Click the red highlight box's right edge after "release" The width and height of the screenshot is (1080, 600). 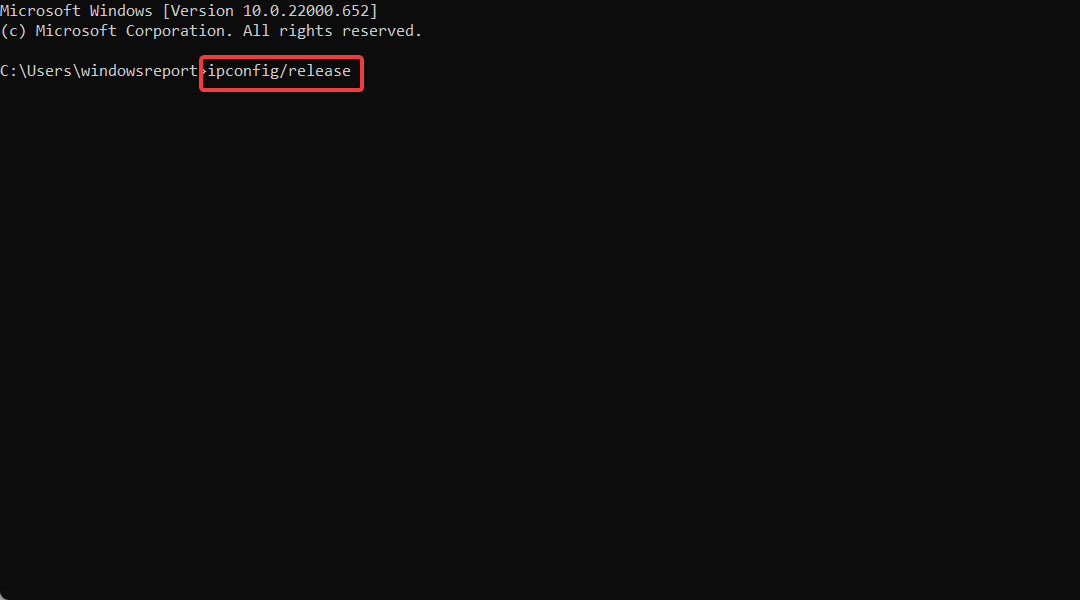pyautogui.click(x=362, y=73)
